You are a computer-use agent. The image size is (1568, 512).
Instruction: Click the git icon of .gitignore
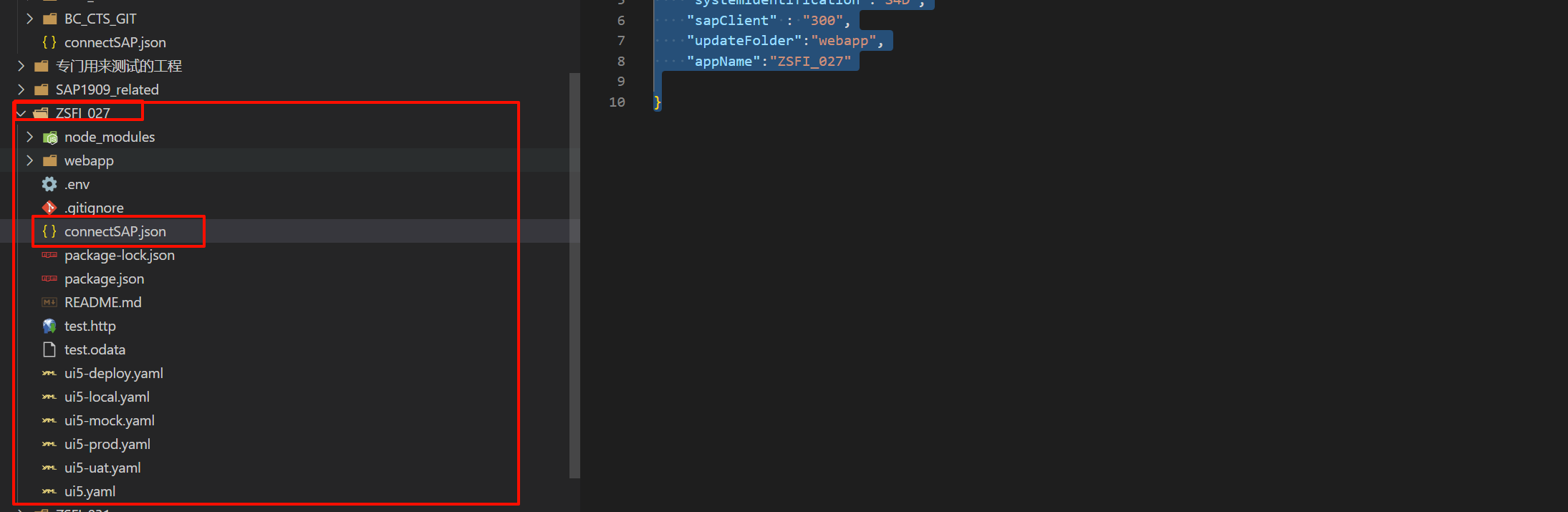coord(49,208)
